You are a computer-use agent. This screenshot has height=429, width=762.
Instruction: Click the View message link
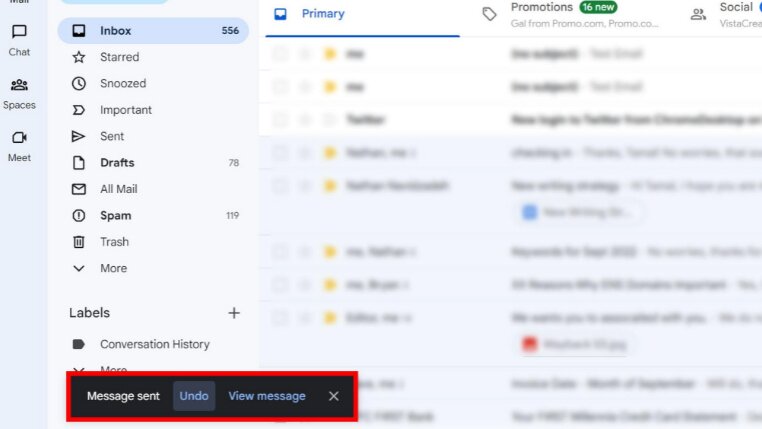tap(267, 396)
